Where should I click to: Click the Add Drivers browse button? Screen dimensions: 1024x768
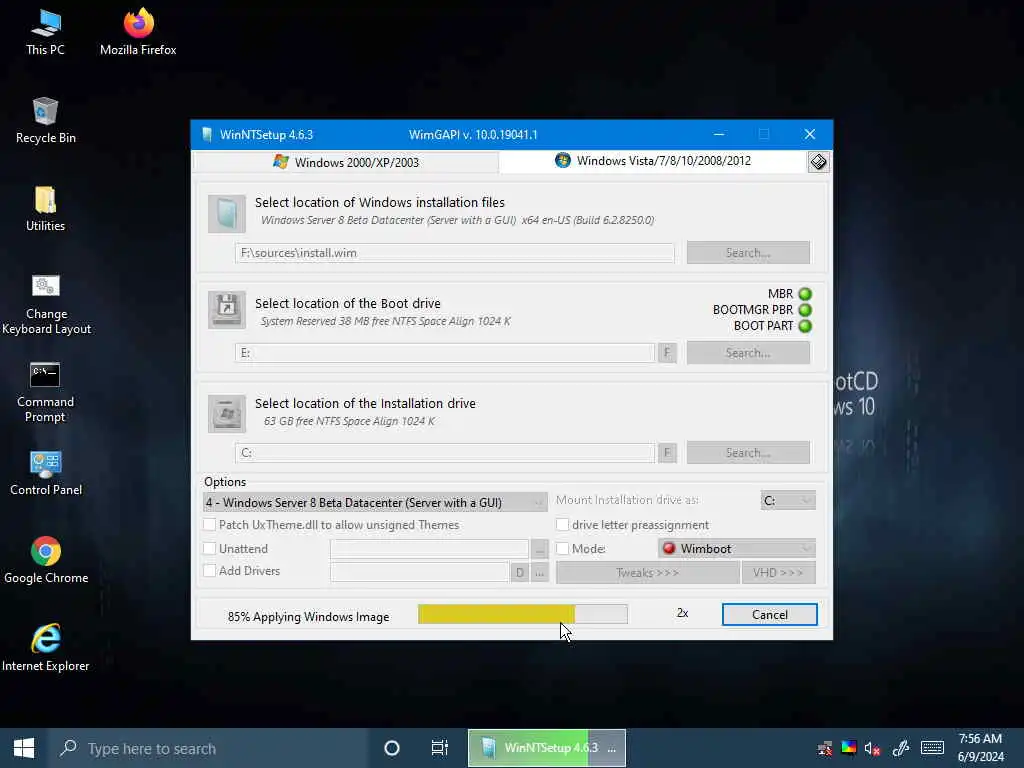click(x=539, y=573)
